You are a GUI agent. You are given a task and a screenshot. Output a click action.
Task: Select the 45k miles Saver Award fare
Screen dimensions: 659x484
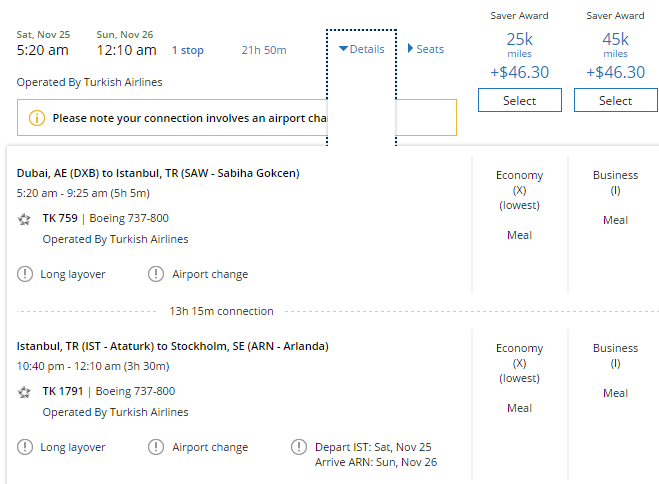pyautogui.click(x=615, y=100)
